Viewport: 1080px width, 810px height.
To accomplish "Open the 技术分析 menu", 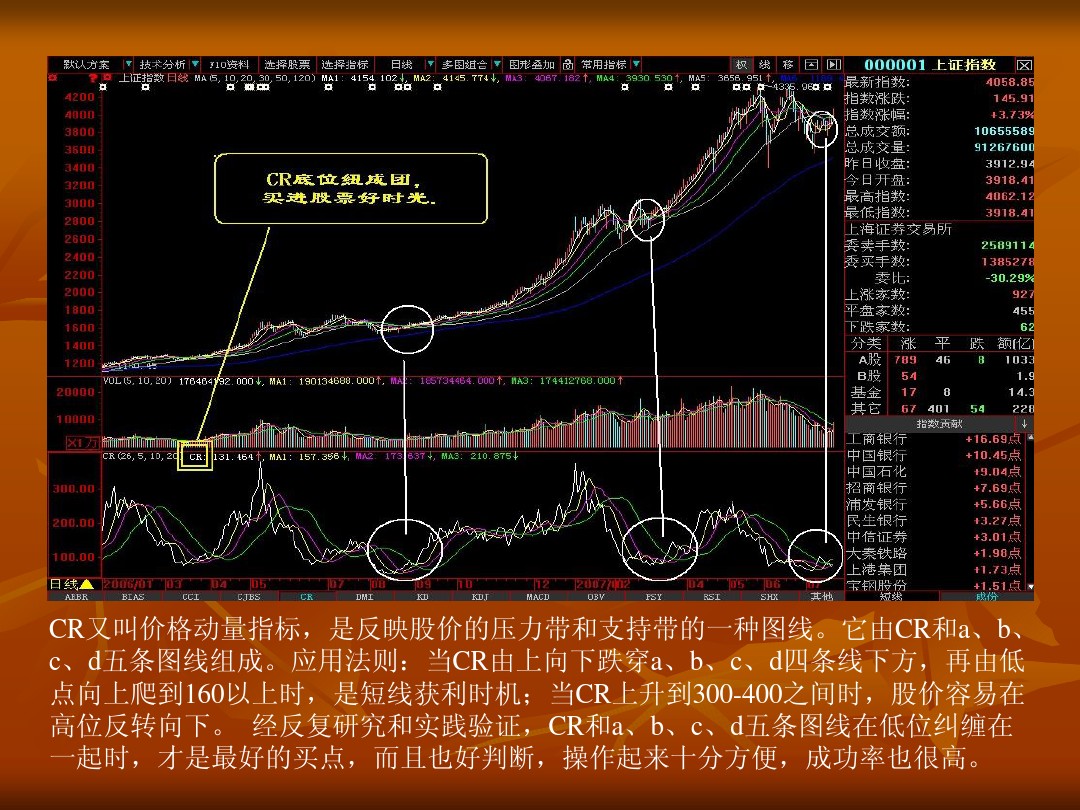I will point(163,64).
